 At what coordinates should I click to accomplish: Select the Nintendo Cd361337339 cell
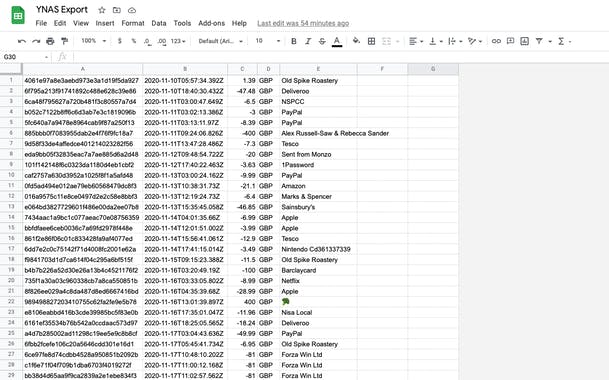[318, 249]
